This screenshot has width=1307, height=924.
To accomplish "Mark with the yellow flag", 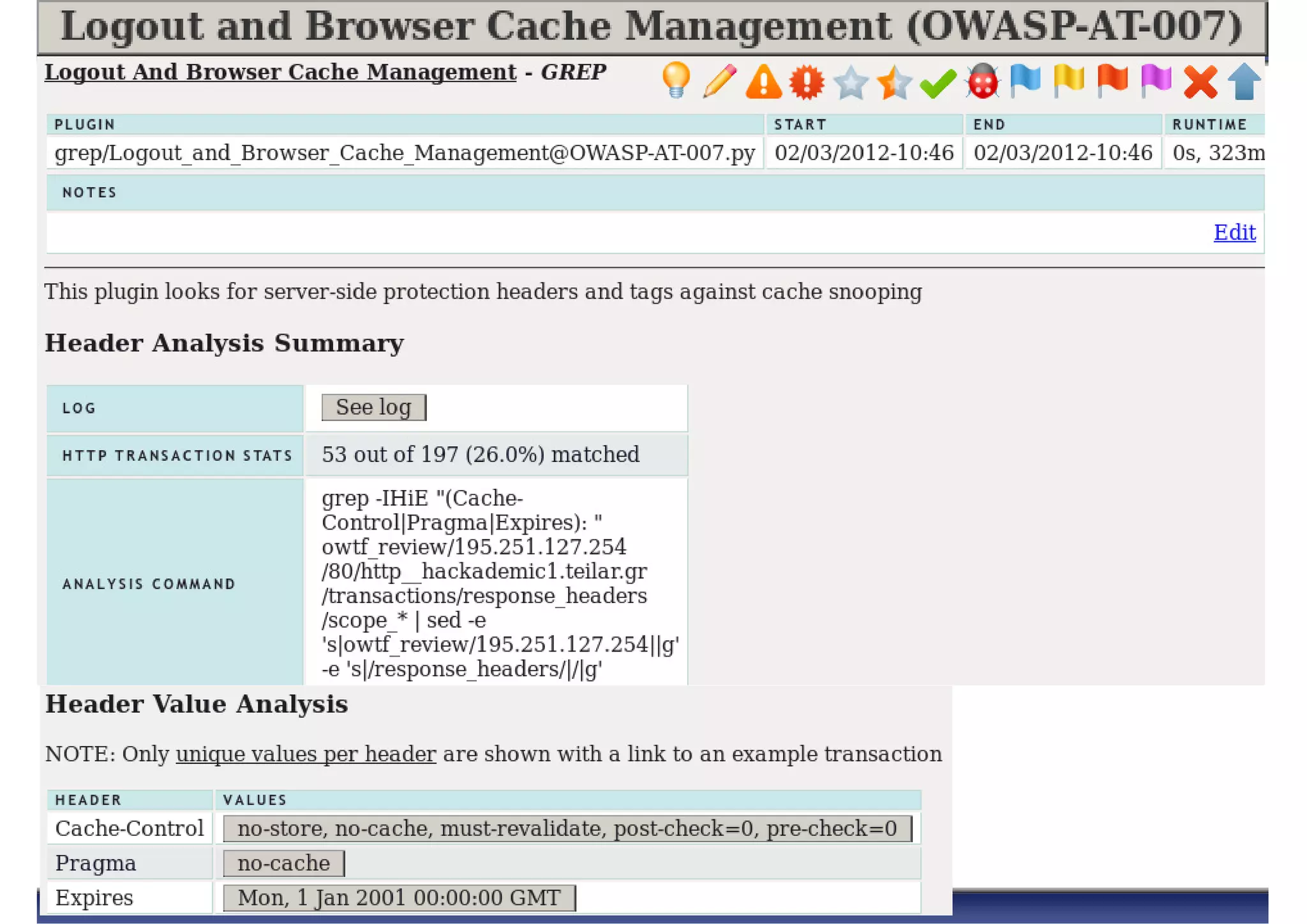I will coord(1069,81).
